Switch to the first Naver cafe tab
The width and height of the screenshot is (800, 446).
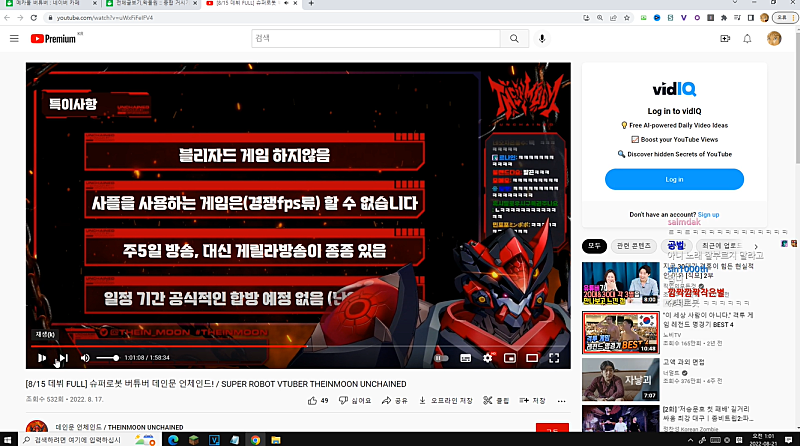[x=49, y=4]
